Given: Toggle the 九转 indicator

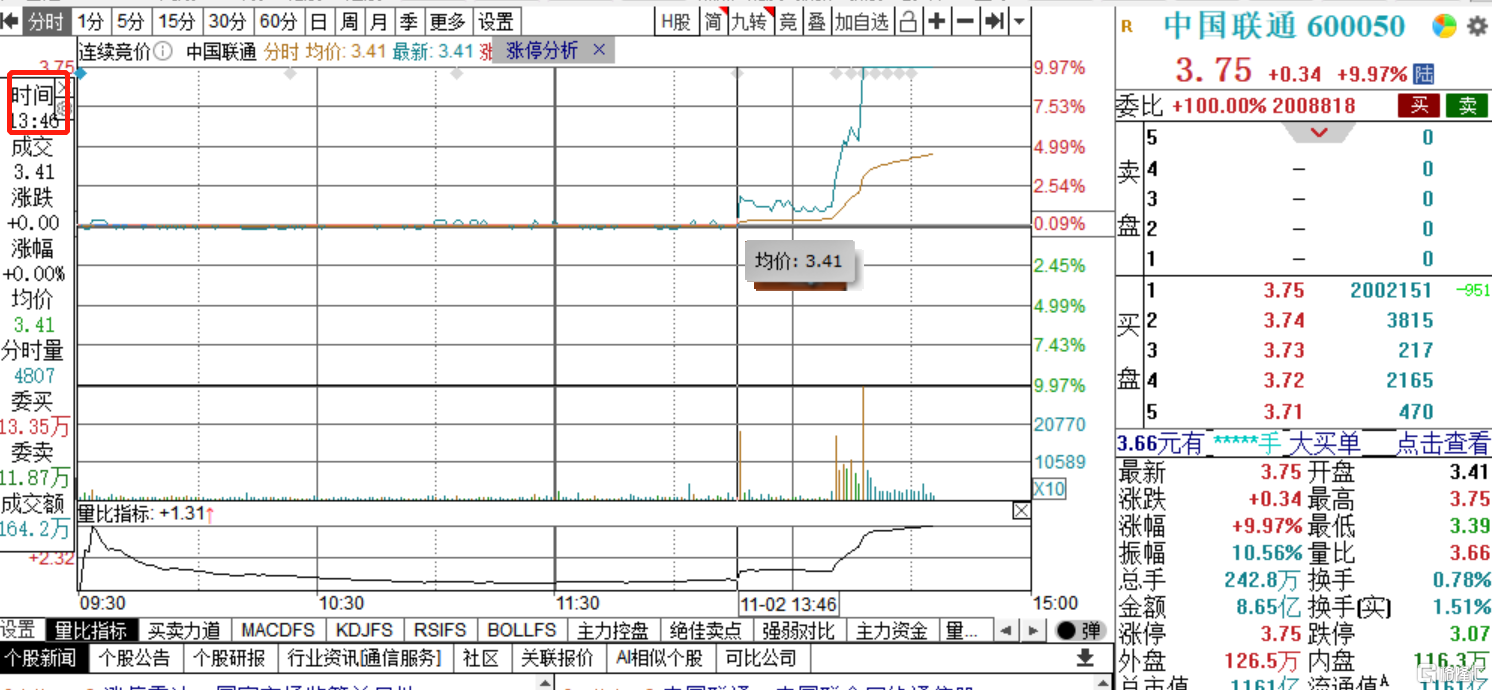Looking at the screenshot, I should coord(750,21).
